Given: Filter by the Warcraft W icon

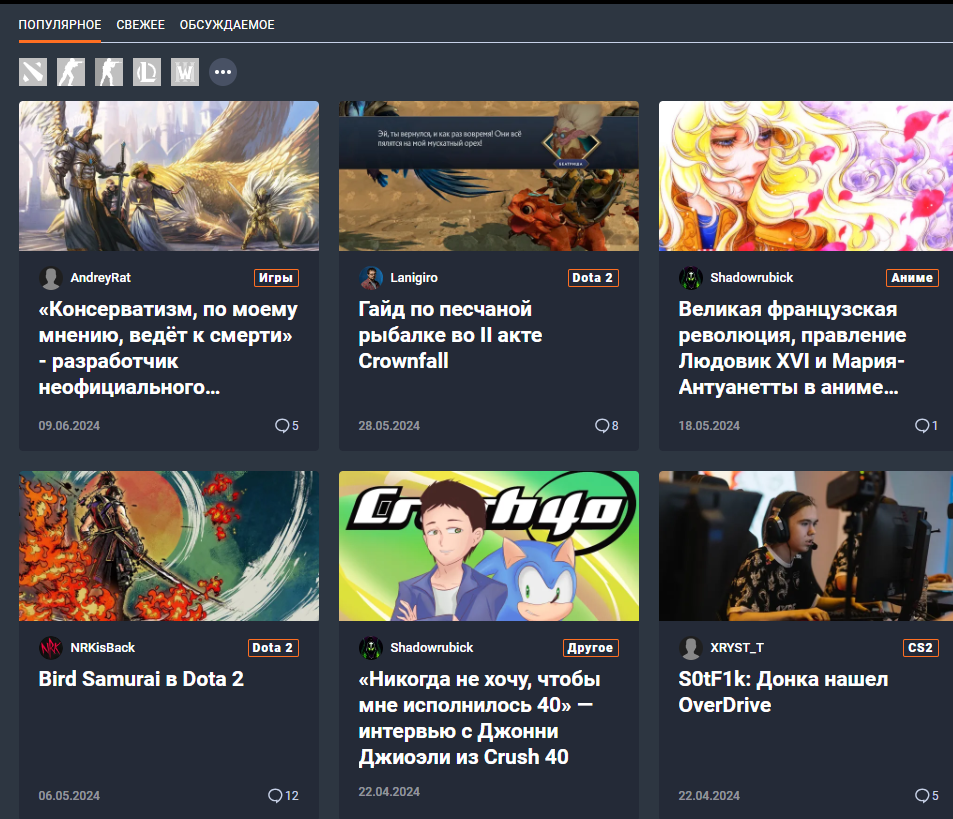Looking at the screenshot, I should (185, 72).
